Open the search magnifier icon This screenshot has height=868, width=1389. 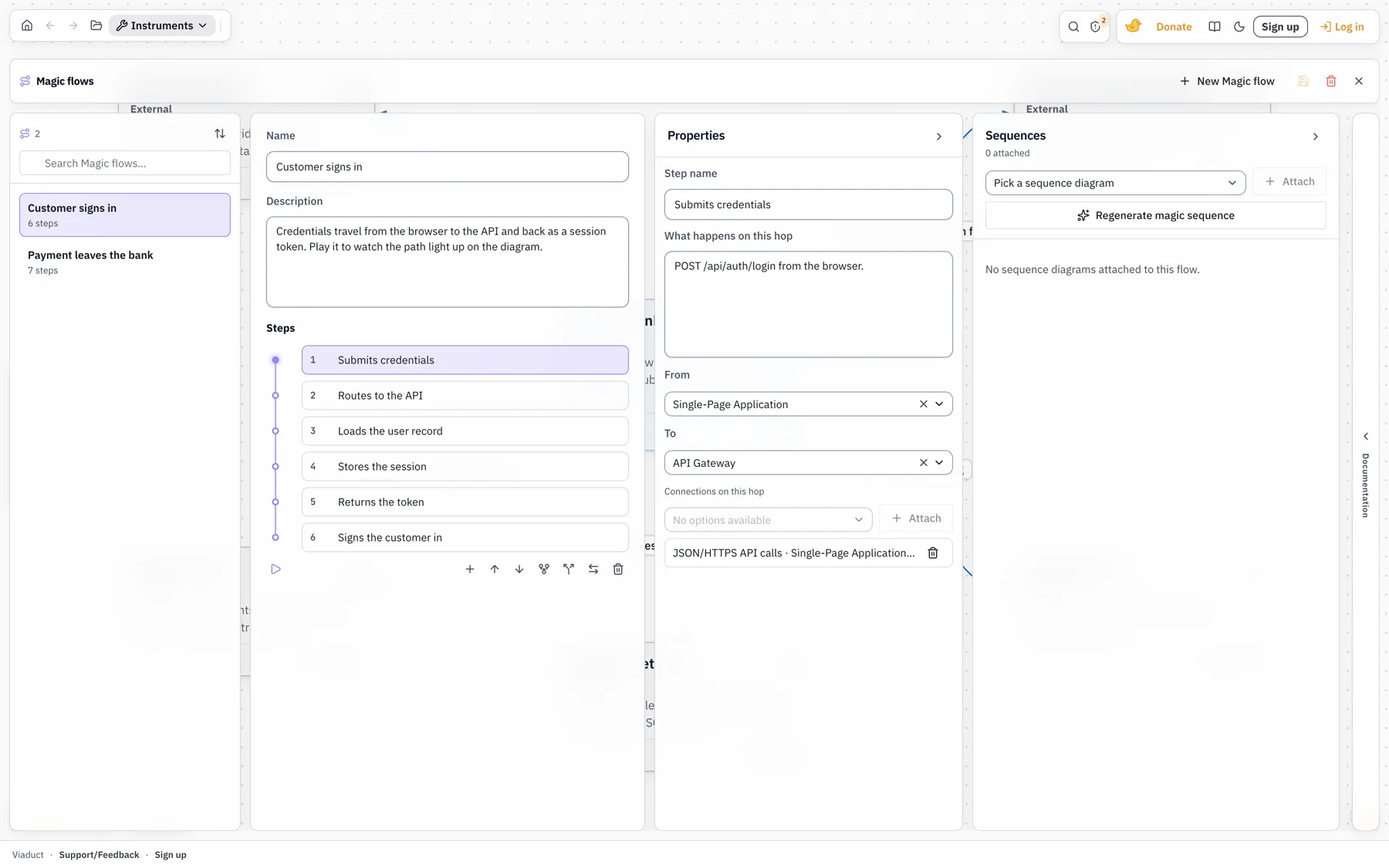[1073, 26]
